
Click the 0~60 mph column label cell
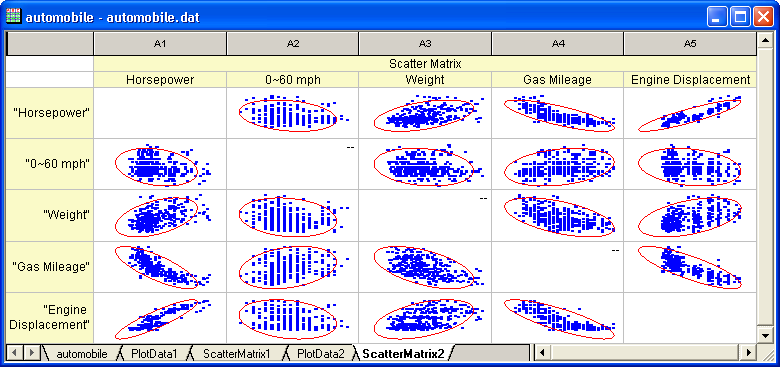292,80
